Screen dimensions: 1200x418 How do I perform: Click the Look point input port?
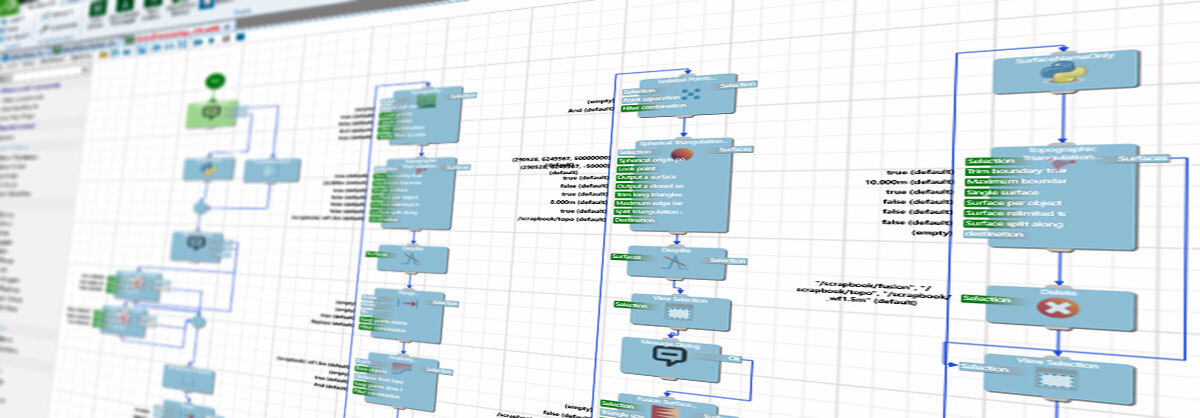point(637,168)
